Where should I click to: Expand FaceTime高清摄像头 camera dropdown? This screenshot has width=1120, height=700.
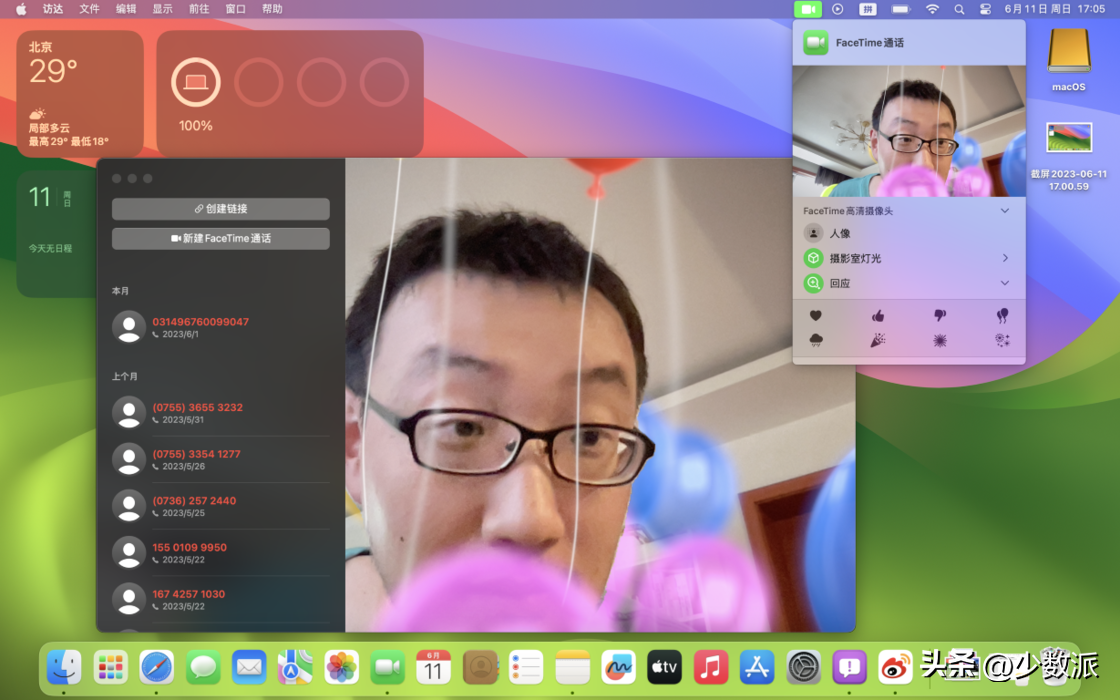point(1004,211)
